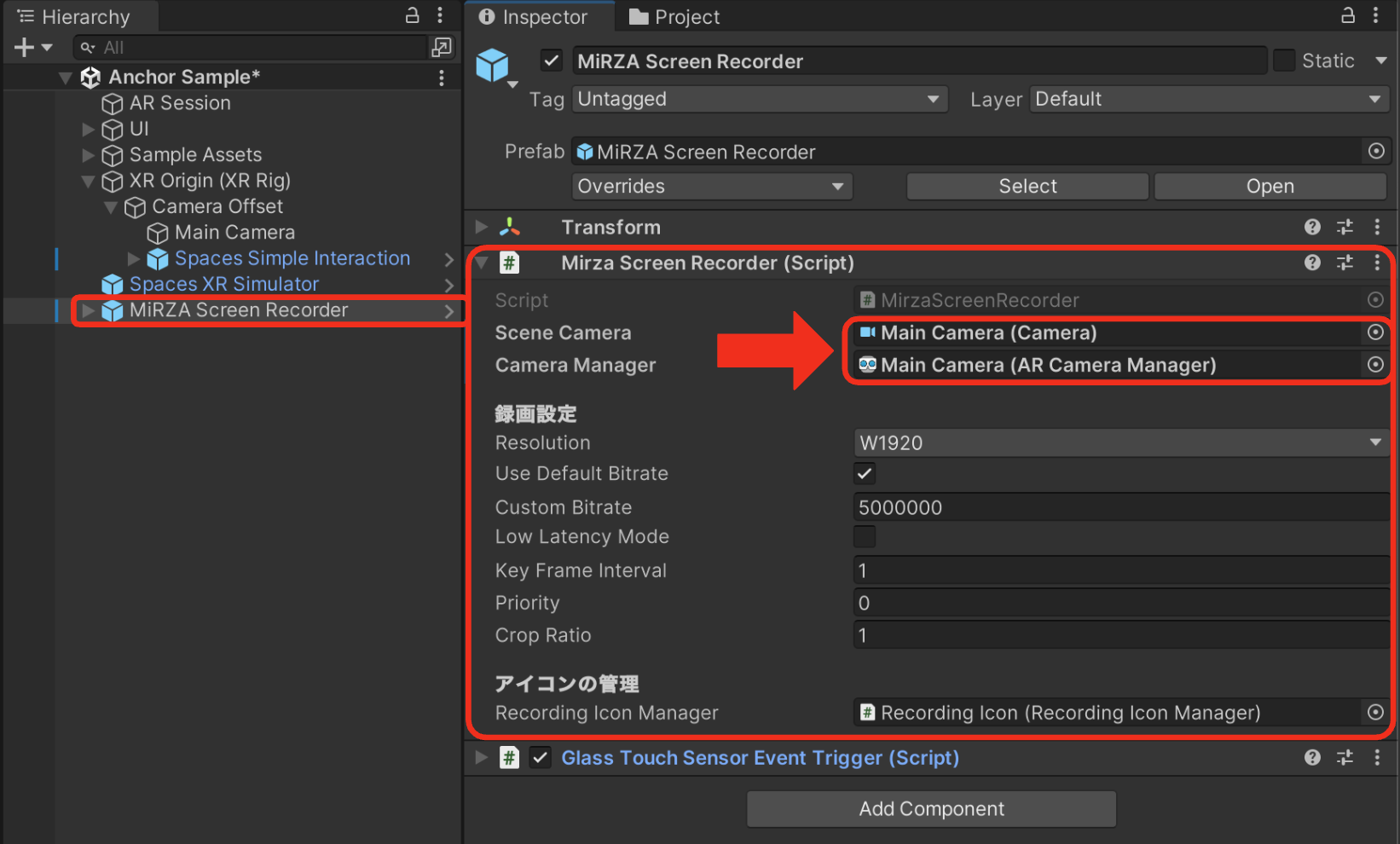Open Glass Touch Sensor presets icon

tap(1345, 757)
